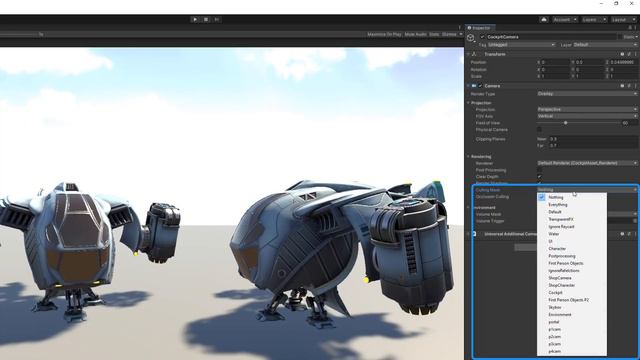Image resolution: width=640 pixels, height=360 pixels.
Task: Open the Account dropdown
Action: (x=565, y=19)
